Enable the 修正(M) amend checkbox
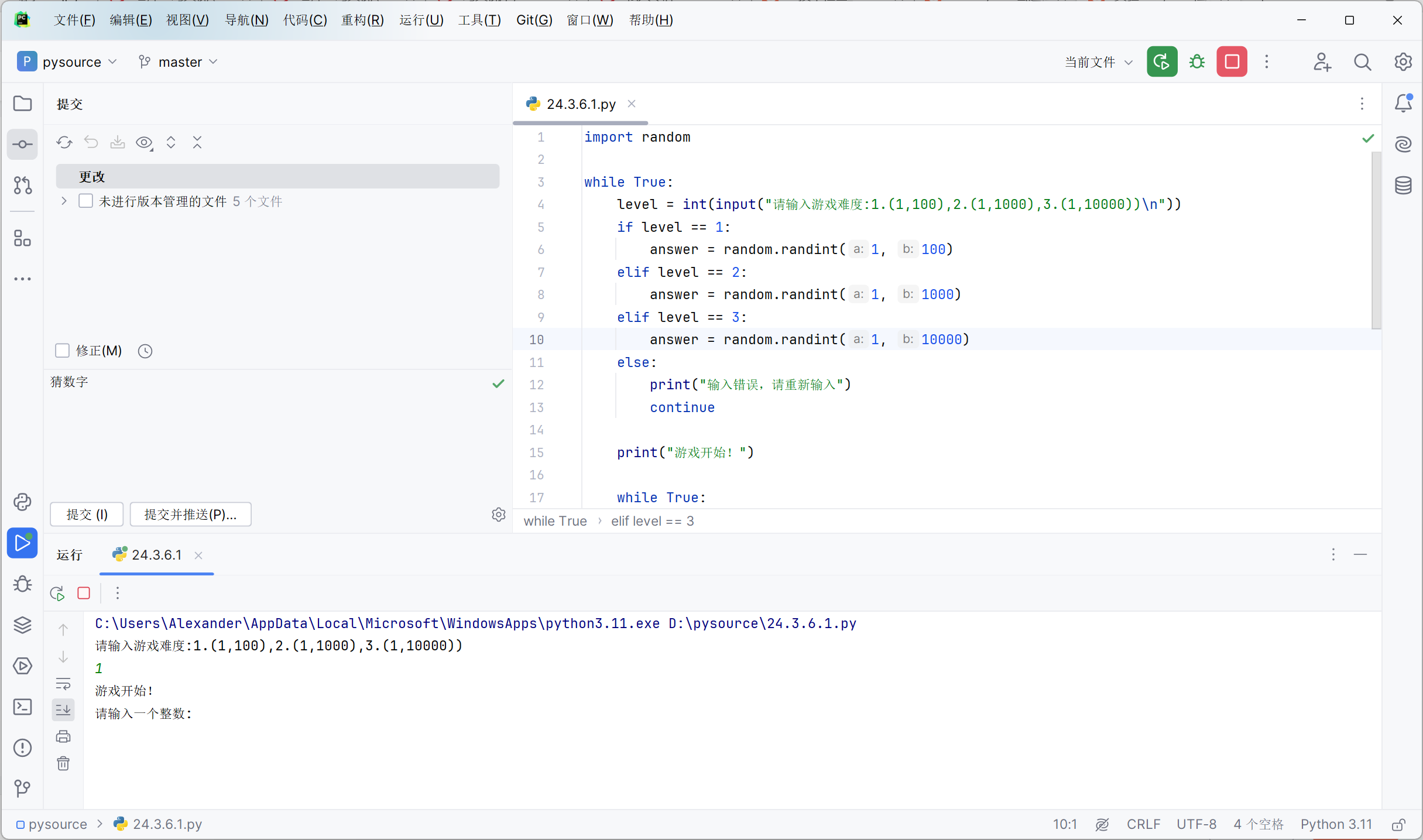The width and height of the screenshot is (1423, 840). [62, 351]
